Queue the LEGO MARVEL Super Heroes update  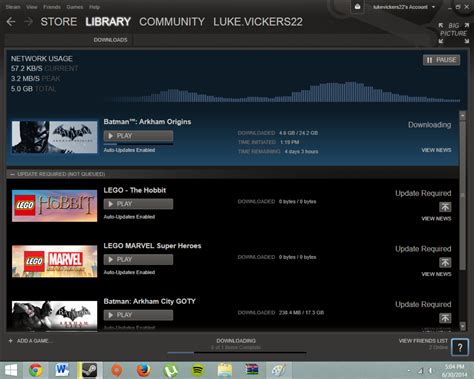coord(445,263)
